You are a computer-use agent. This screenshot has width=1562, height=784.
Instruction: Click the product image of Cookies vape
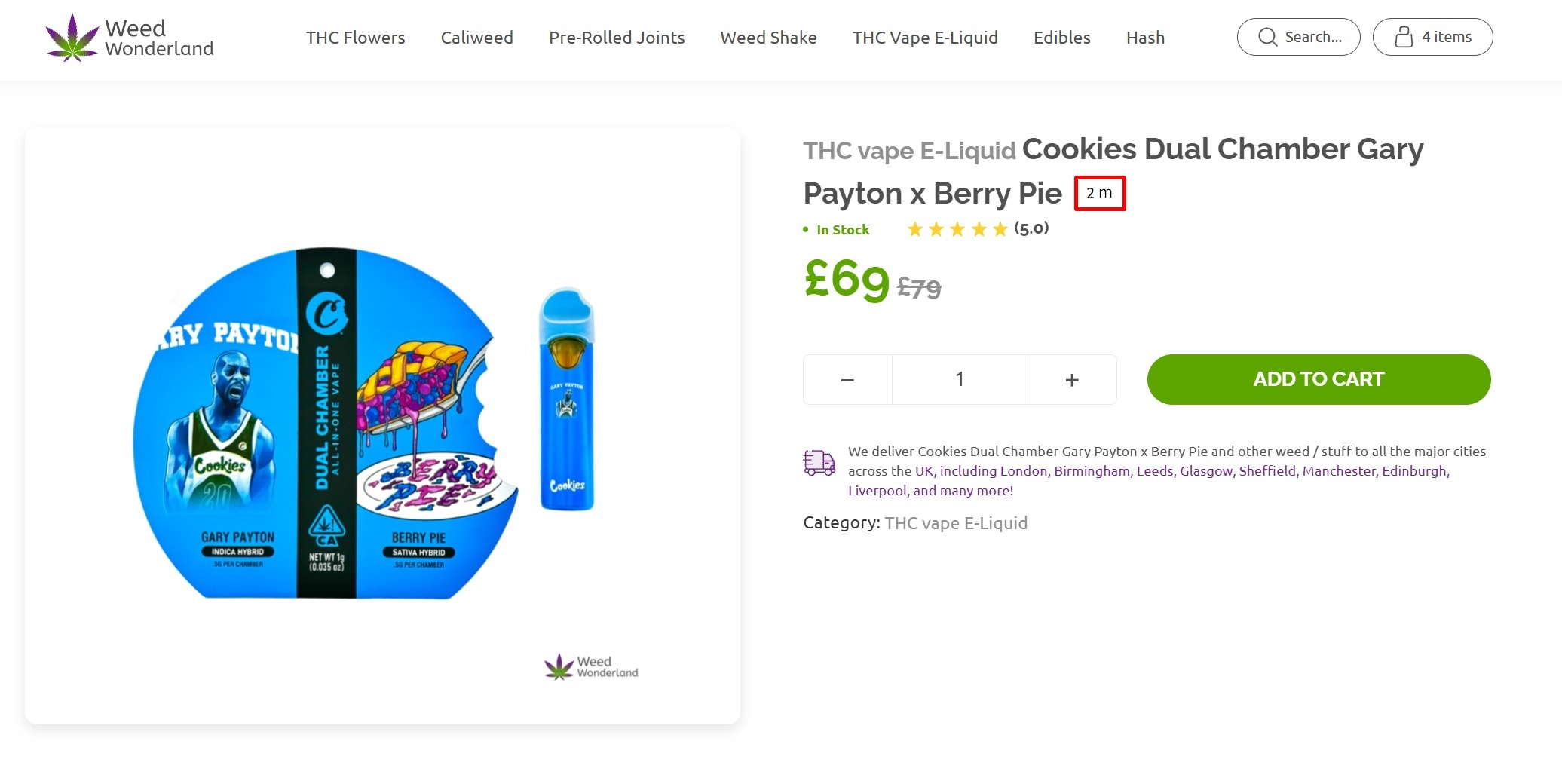tap(382, 426)
